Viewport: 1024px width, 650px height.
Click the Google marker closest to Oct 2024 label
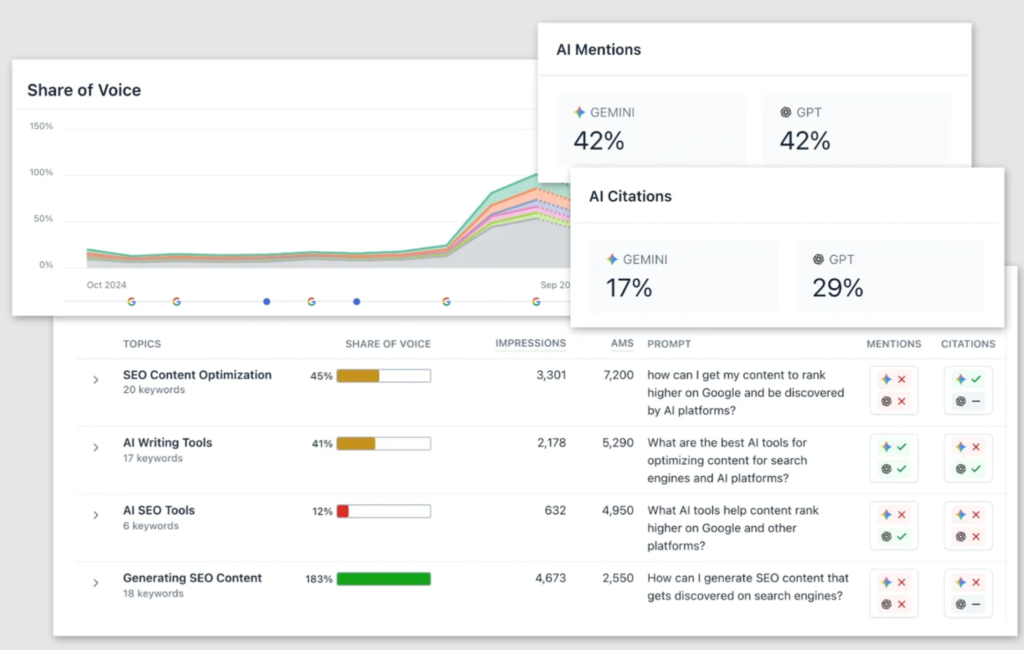(132, 302)
